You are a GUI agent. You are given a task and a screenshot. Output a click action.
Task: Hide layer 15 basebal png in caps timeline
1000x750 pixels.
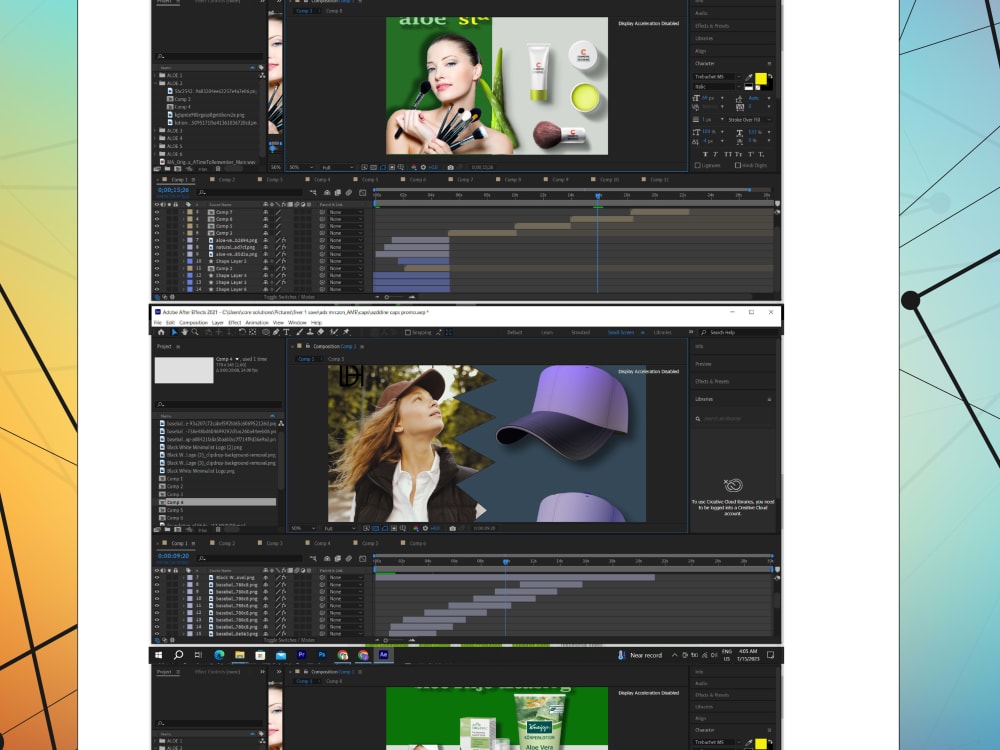pyautogui.click(x=157, y=634)
